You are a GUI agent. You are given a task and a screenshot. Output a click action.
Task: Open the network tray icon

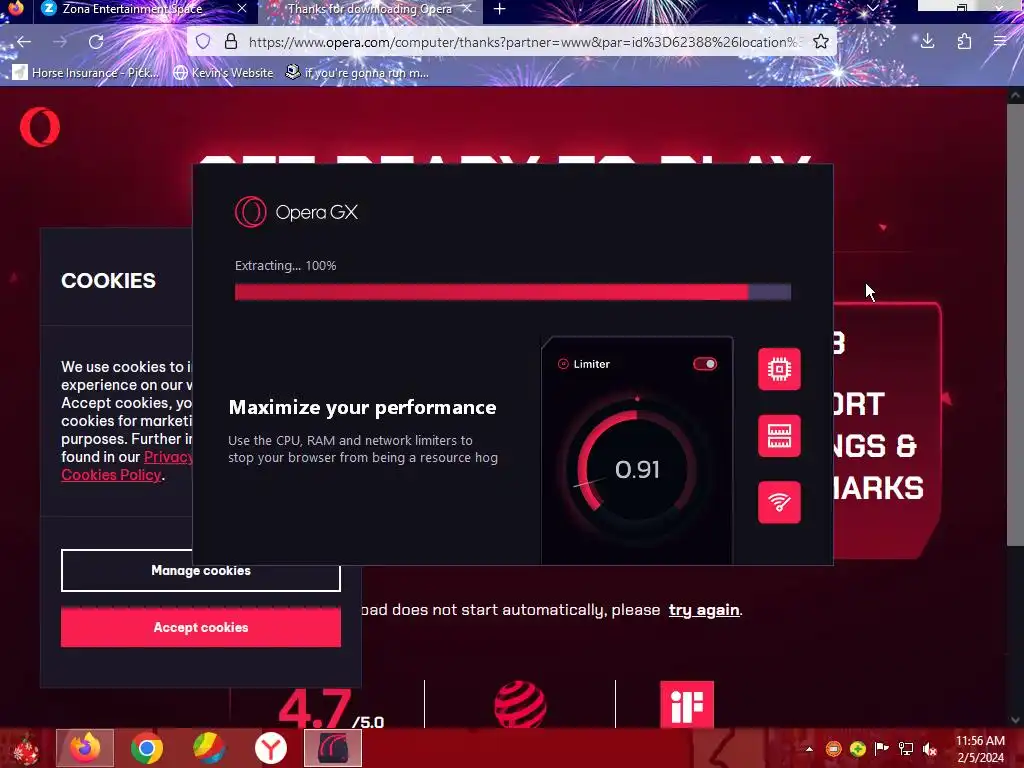[906, 748]
